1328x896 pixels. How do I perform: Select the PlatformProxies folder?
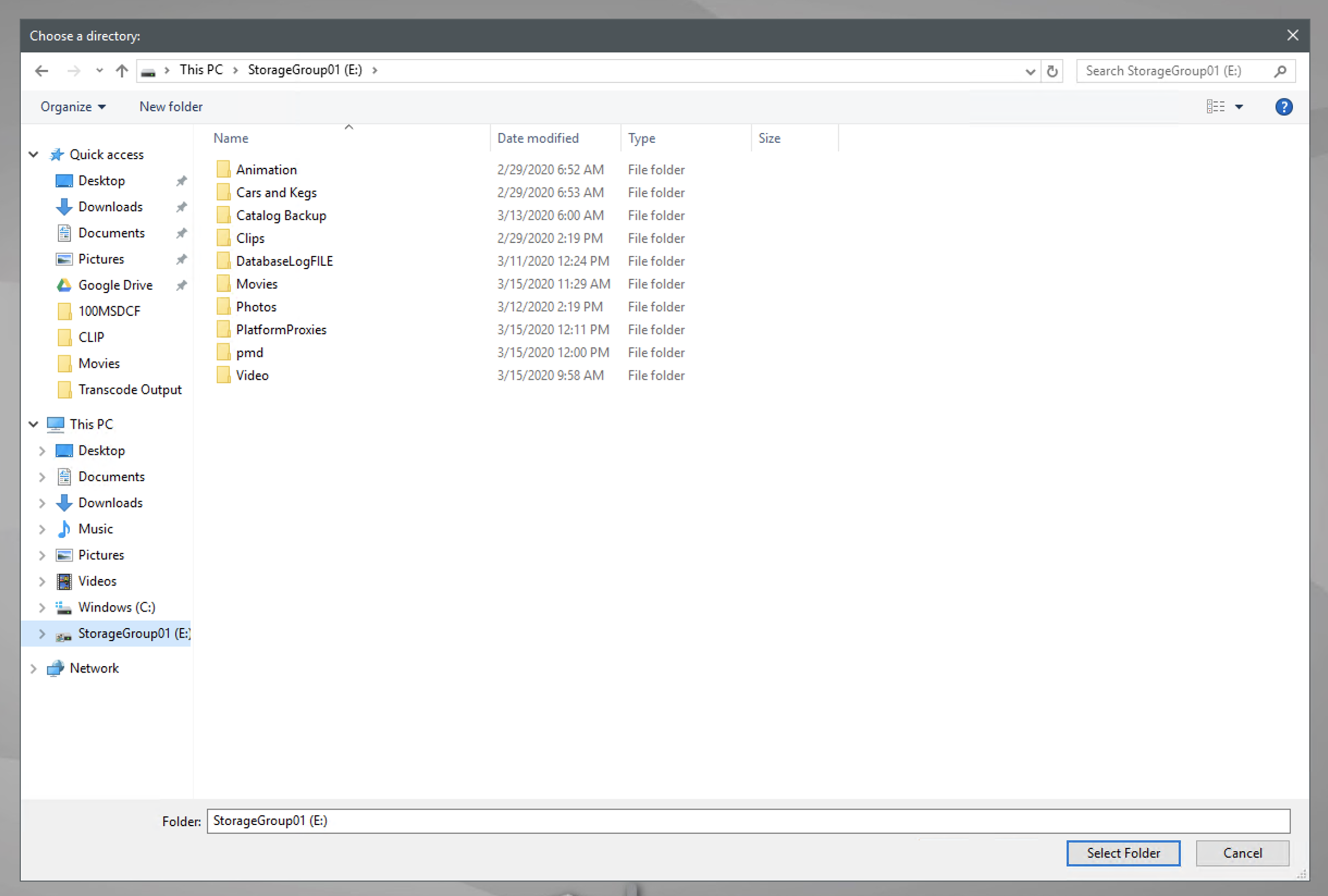(281, 330)
